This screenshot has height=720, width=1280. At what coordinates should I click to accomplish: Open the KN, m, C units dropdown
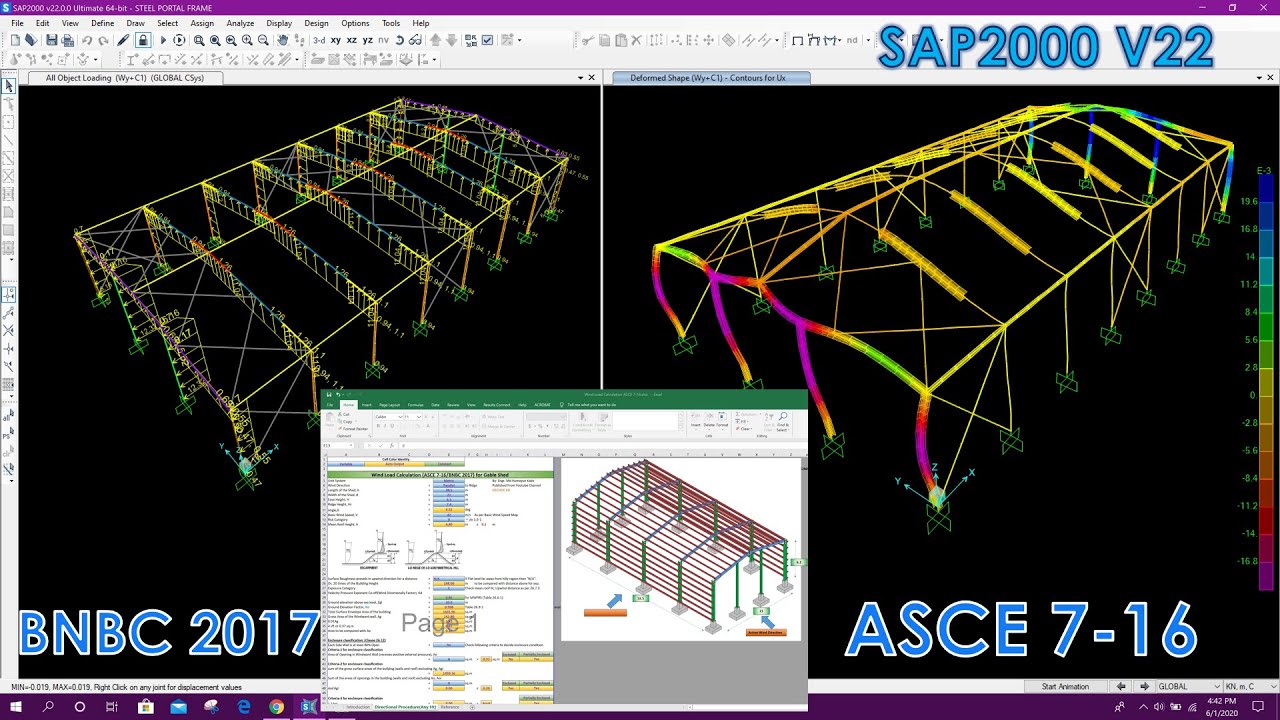[1250, 687]
